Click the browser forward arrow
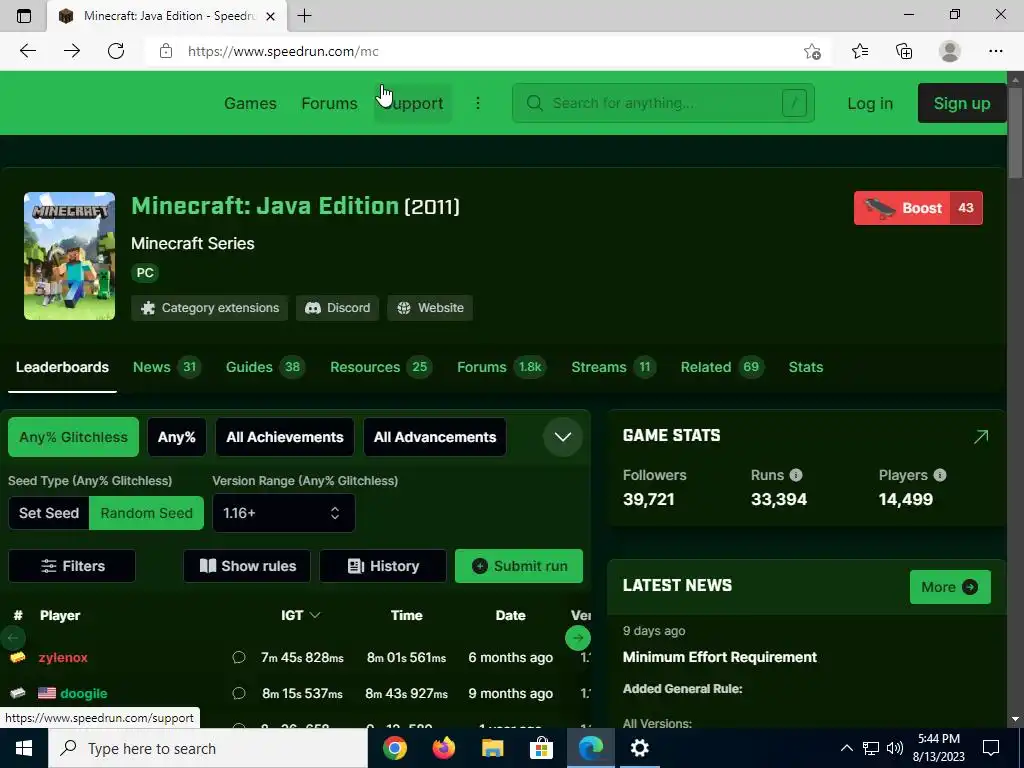This screenshot has height=768, width=1024. pos(72,51)
